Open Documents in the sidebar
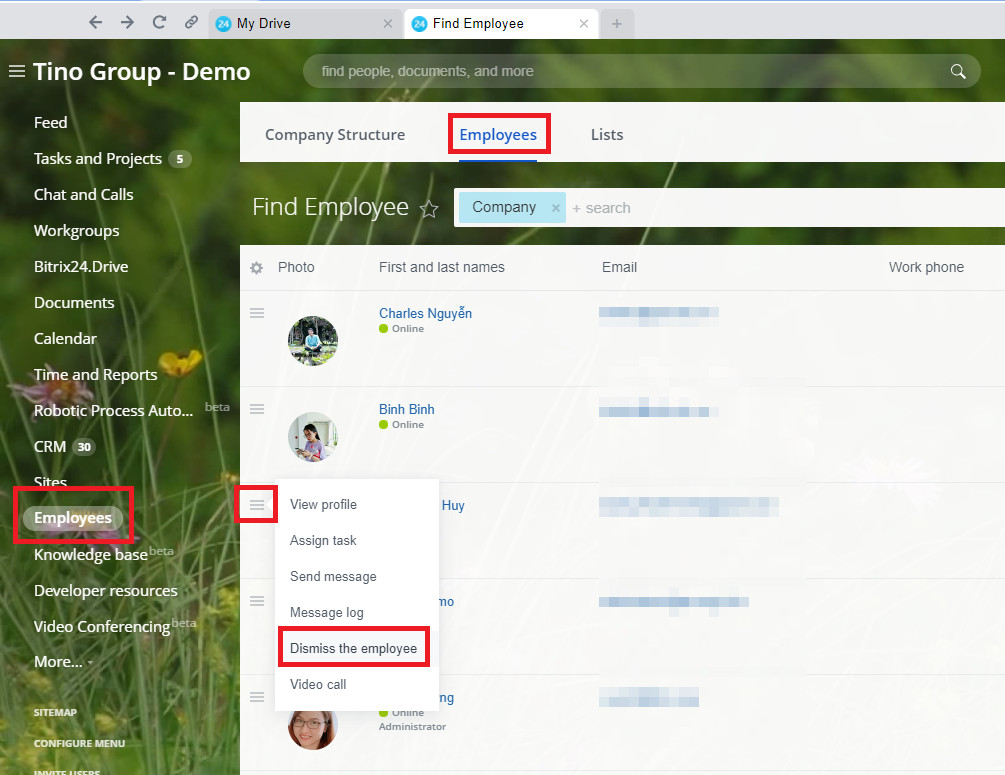The image size is (1005, 775). 74,303
